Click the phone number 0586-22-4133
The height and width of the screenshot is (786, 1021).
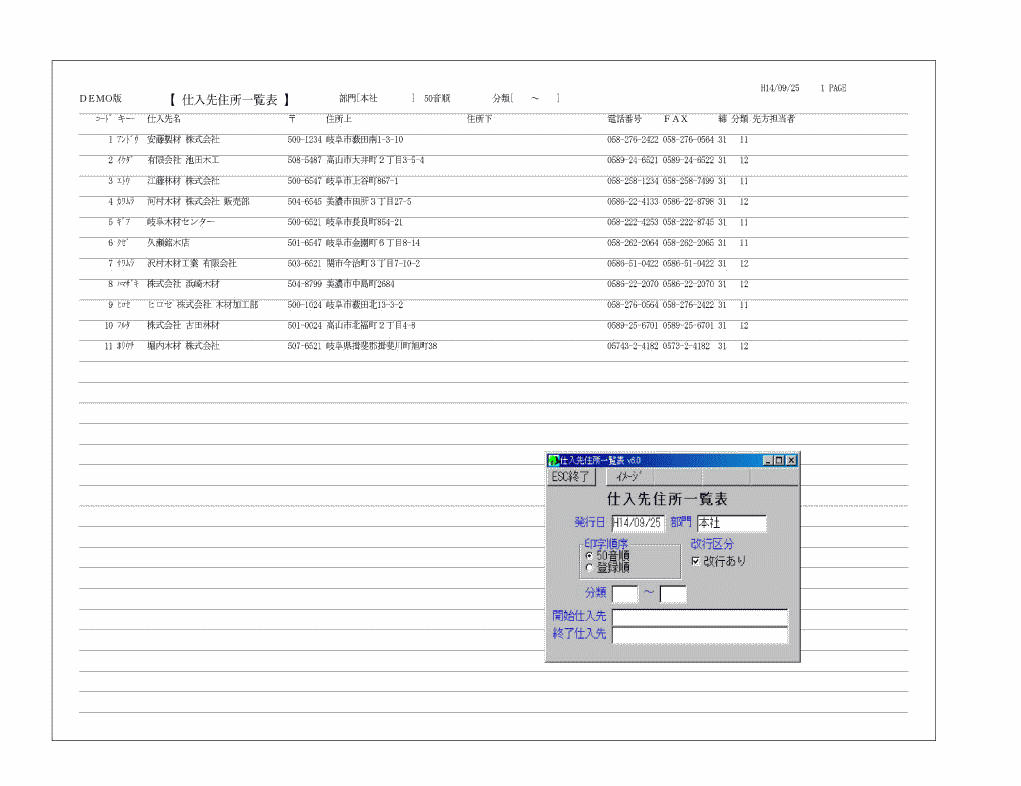(633, 201)
